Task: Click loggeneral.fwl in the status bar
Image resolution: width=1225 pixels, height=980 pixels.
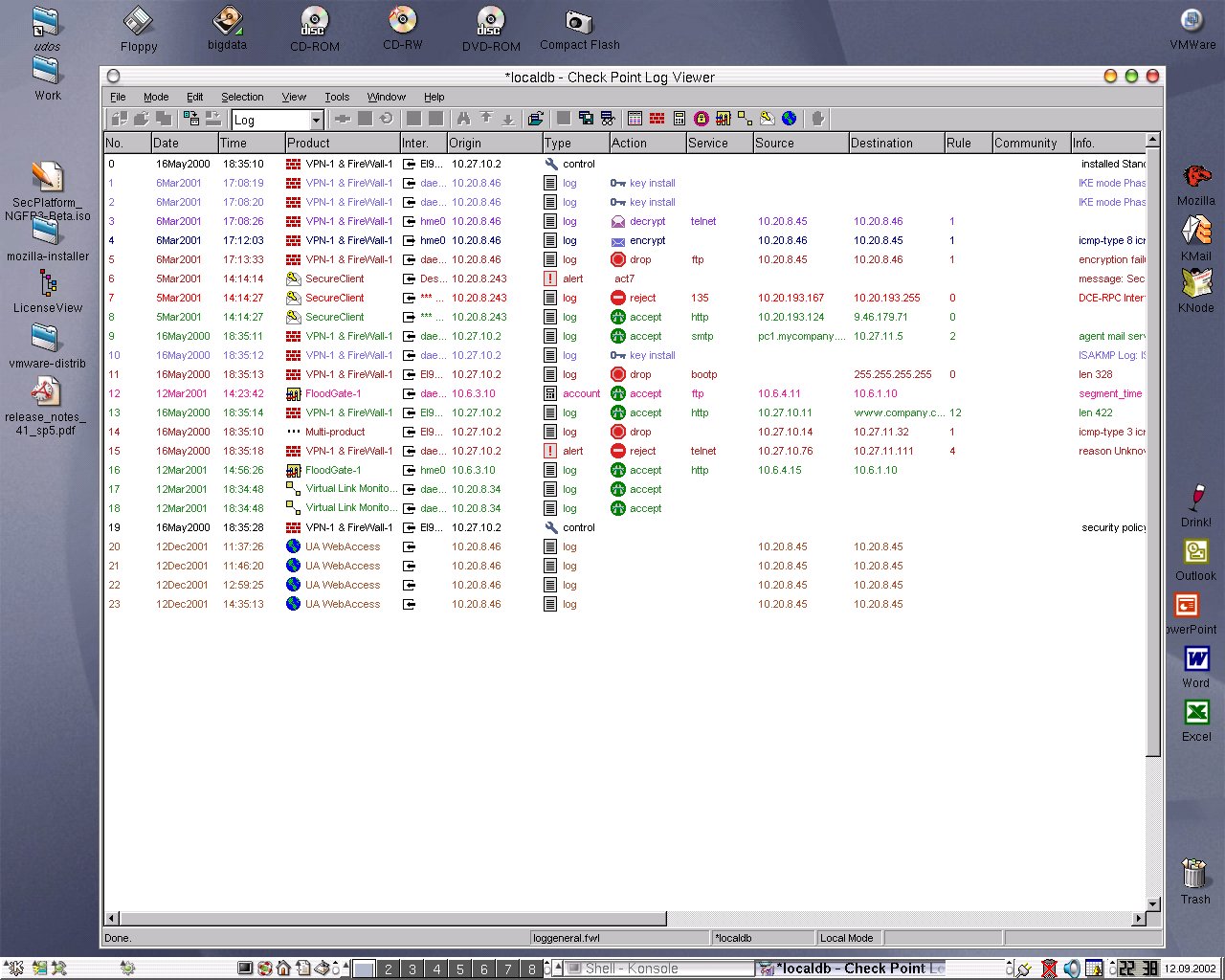Action: [567, 938]
